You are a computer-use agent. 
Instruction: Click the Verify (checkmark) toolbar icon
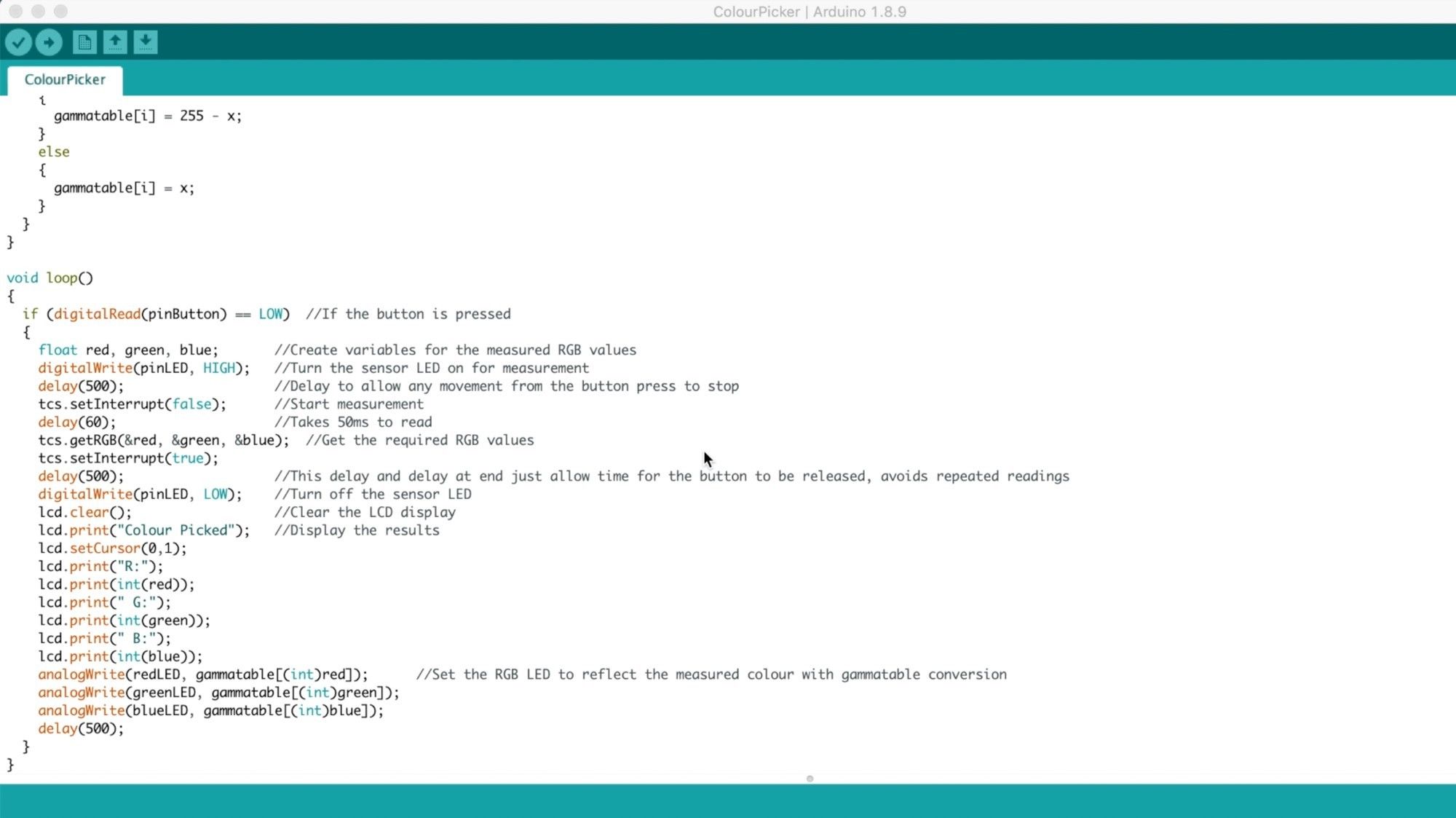(18, 42)
